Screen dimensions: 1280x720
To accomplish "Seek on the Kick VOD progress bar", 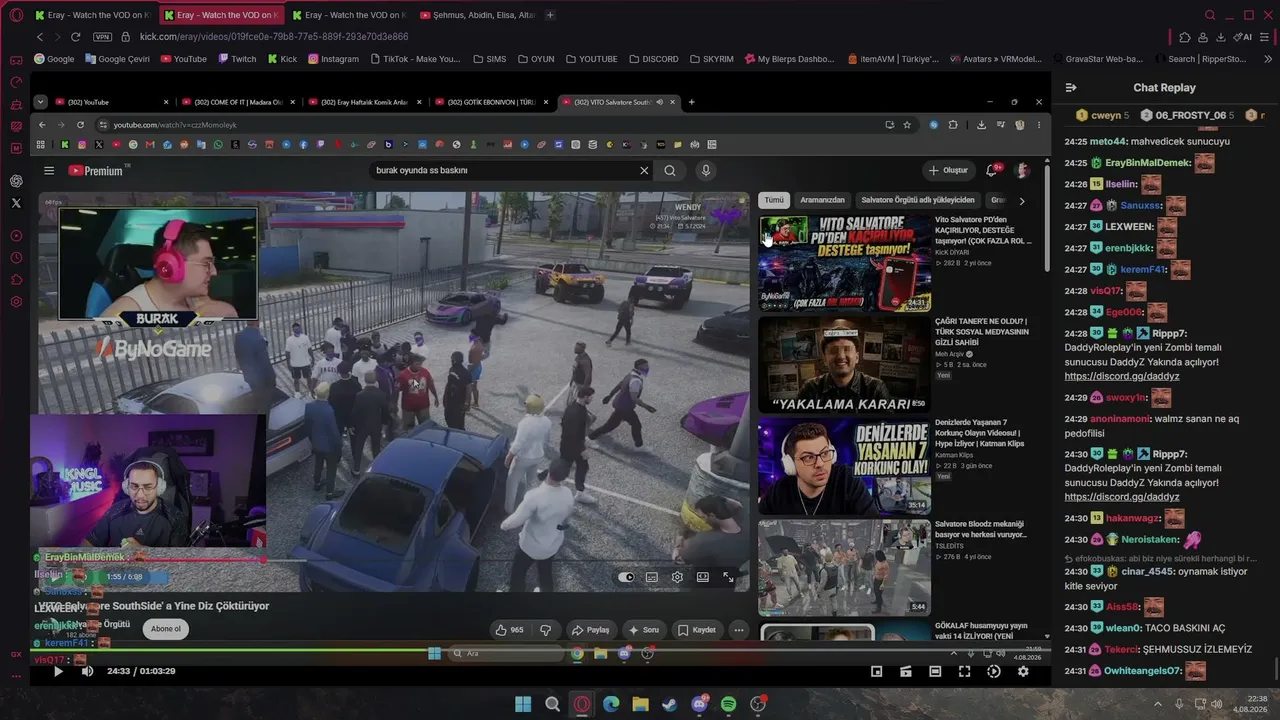I will point(540,651).
